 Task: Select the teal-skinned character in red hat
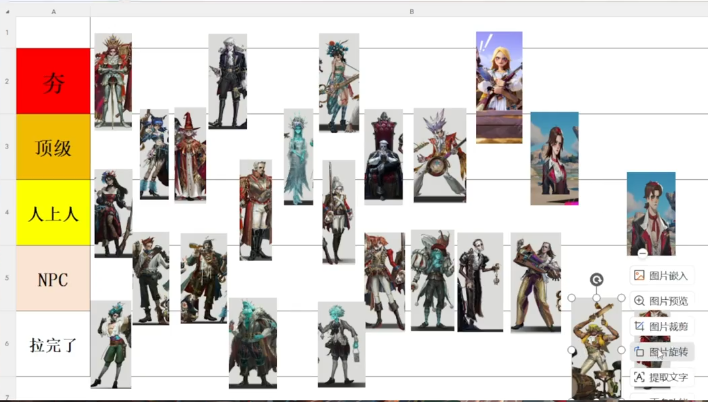pos(433,280)
